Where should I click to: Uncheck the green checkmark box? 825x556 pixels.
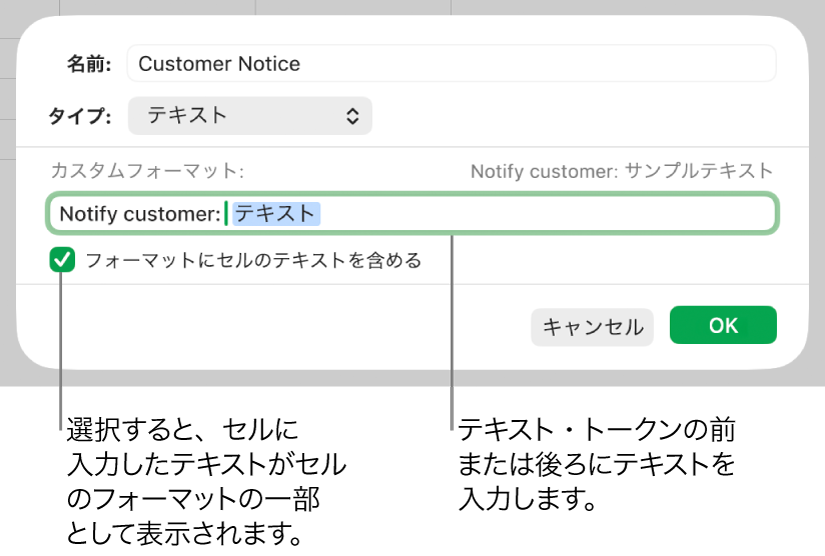click(x=63, y=261)
